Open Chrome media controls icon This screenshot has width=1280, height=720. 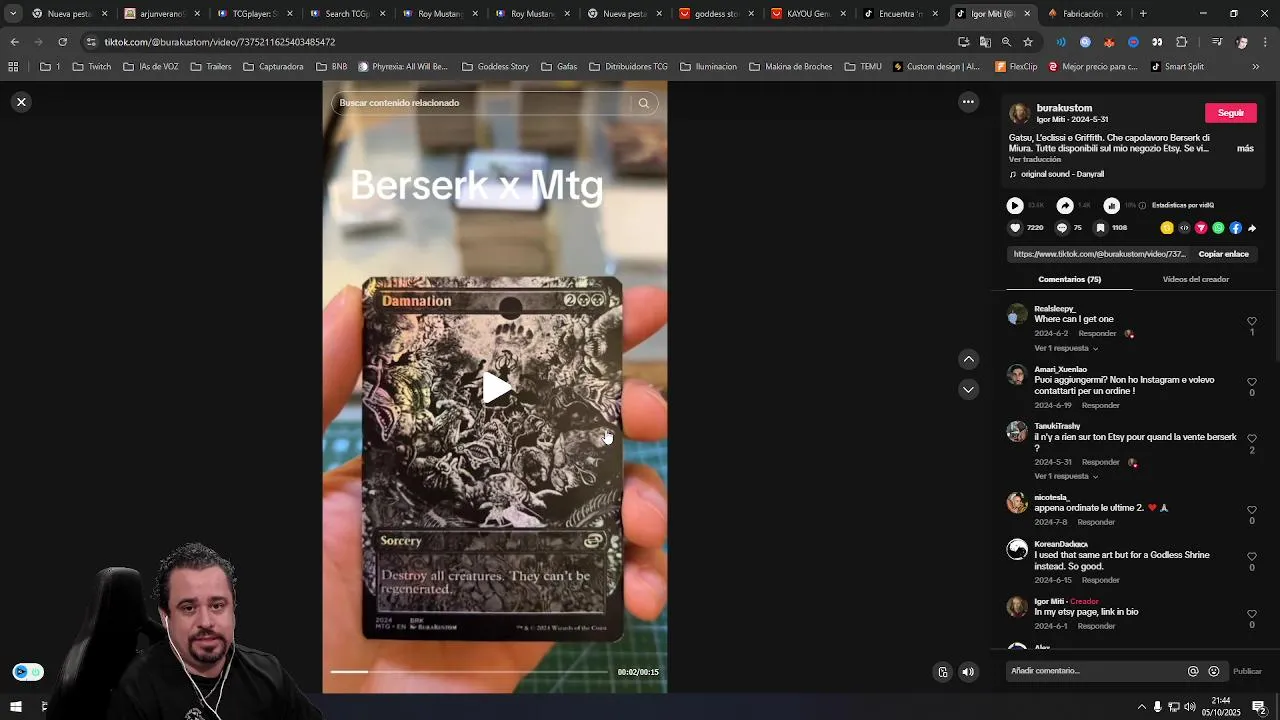1217,42
